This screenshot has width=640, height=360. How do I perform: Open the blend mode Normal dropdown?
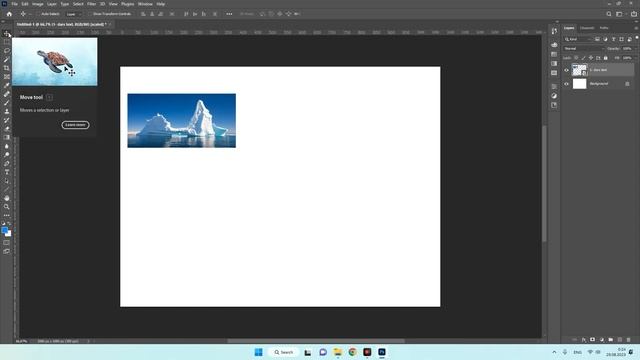[x=583, y=49]
